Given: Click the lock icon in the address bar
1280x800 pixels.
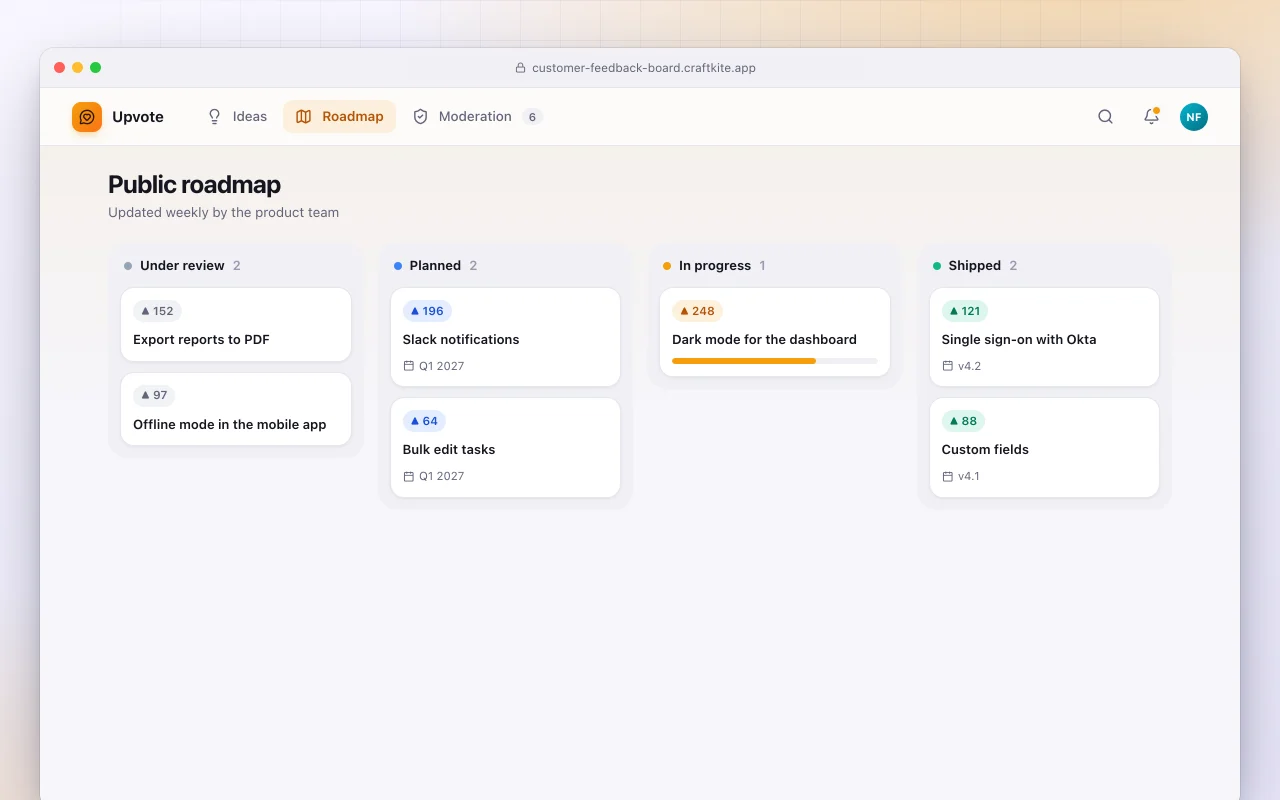Looking at the screenshot, I should 520,68.
